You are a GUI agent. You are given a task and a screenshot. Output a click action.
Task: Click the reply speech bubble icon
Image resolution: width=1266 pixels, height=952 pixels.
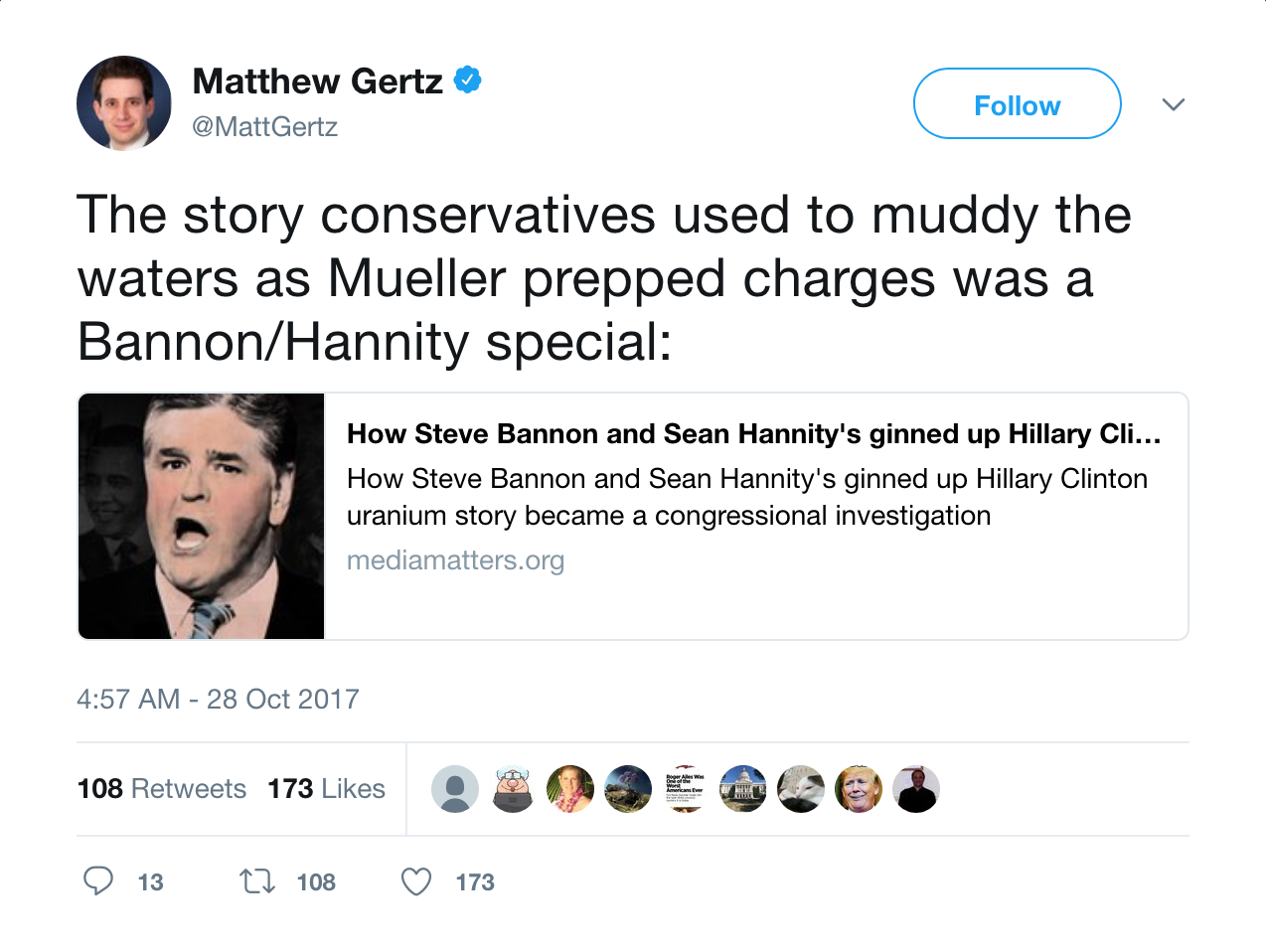97,881
